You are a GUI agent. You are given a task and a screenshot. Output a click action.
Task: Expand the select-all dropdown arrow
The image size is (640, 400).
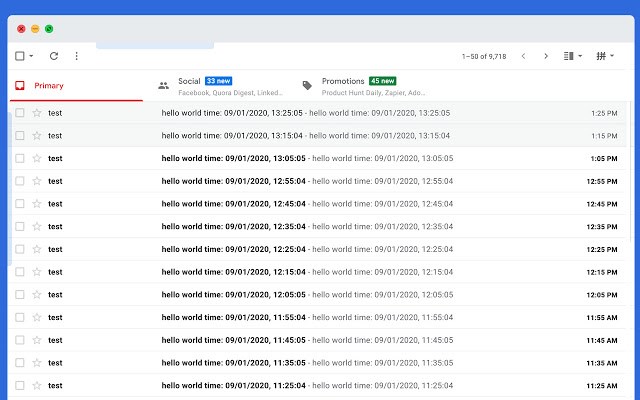pyautogui.click(x=31, y=56)
